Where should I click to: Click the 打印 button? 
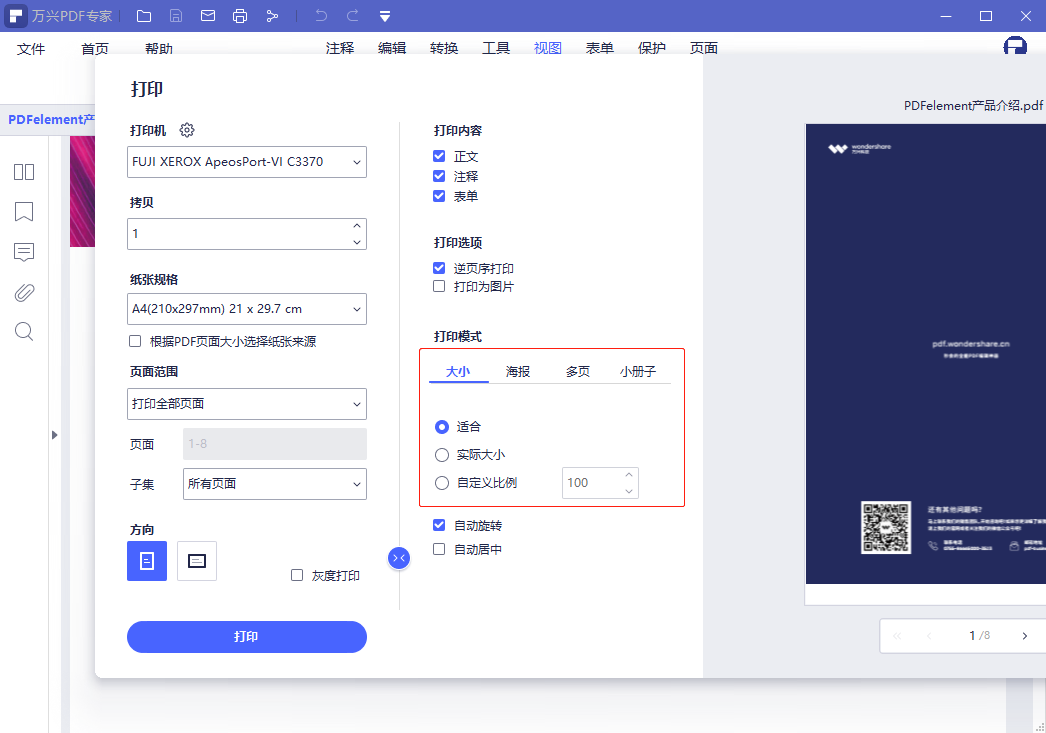[x=246, y=637]
